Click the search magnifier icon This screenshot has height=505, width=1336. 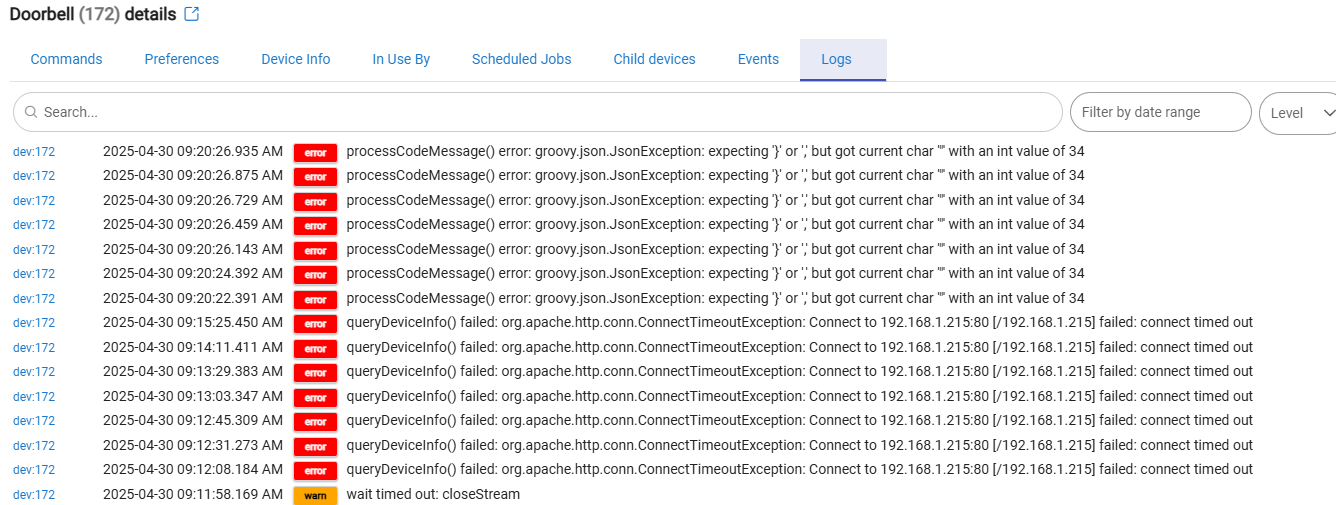pos(31,112)
